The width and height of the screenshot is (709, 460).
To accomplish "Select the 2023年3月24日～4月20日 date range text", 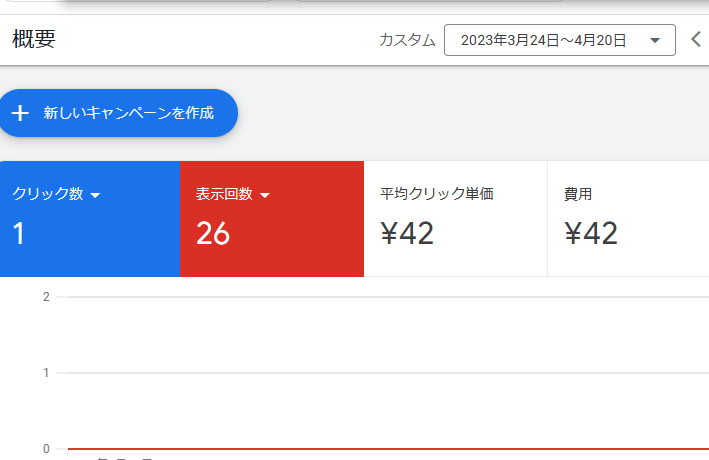I will coord(543,41).
